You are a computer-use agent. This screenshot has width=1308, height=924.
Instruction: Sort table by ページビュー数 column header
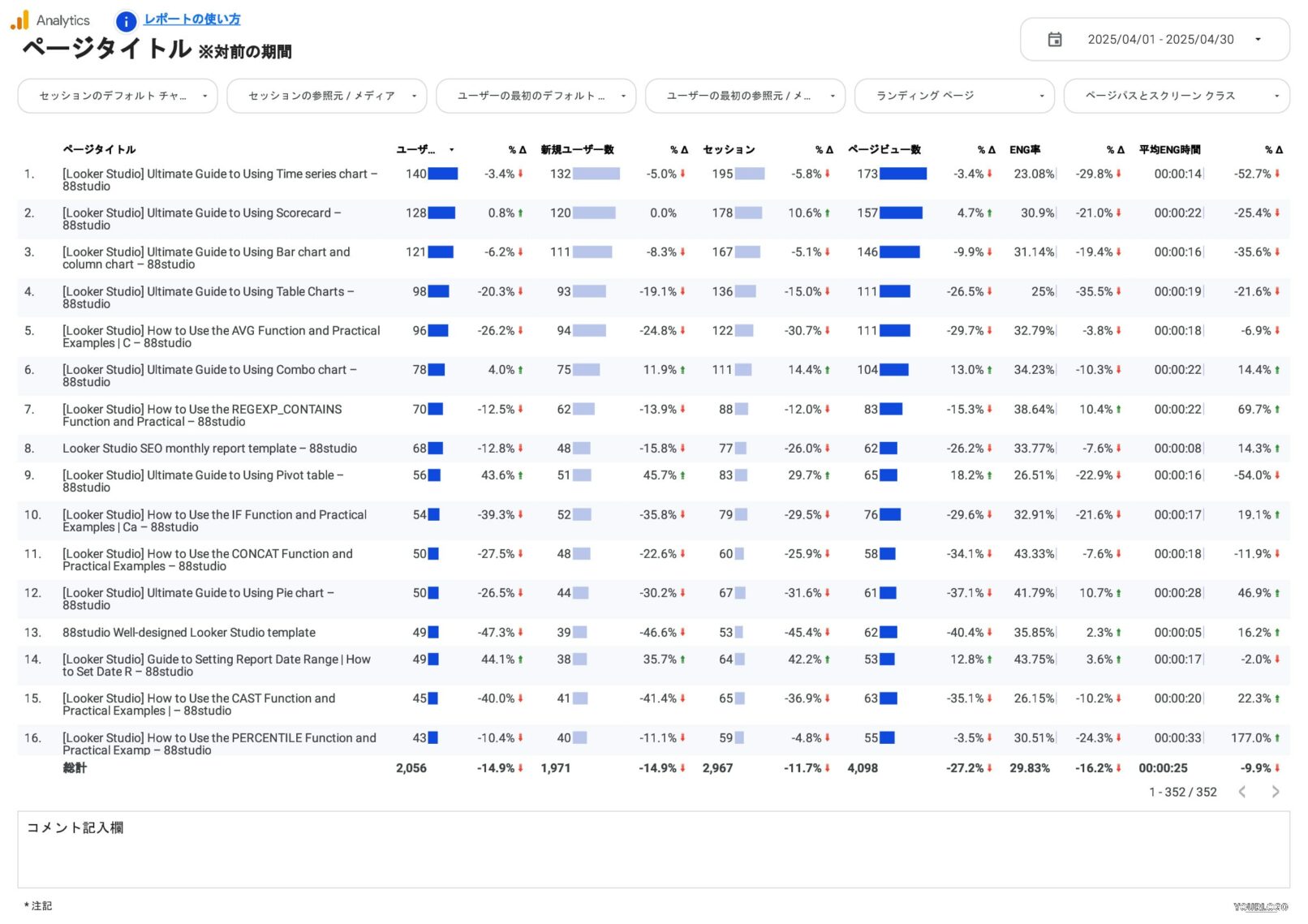[884, 150]
